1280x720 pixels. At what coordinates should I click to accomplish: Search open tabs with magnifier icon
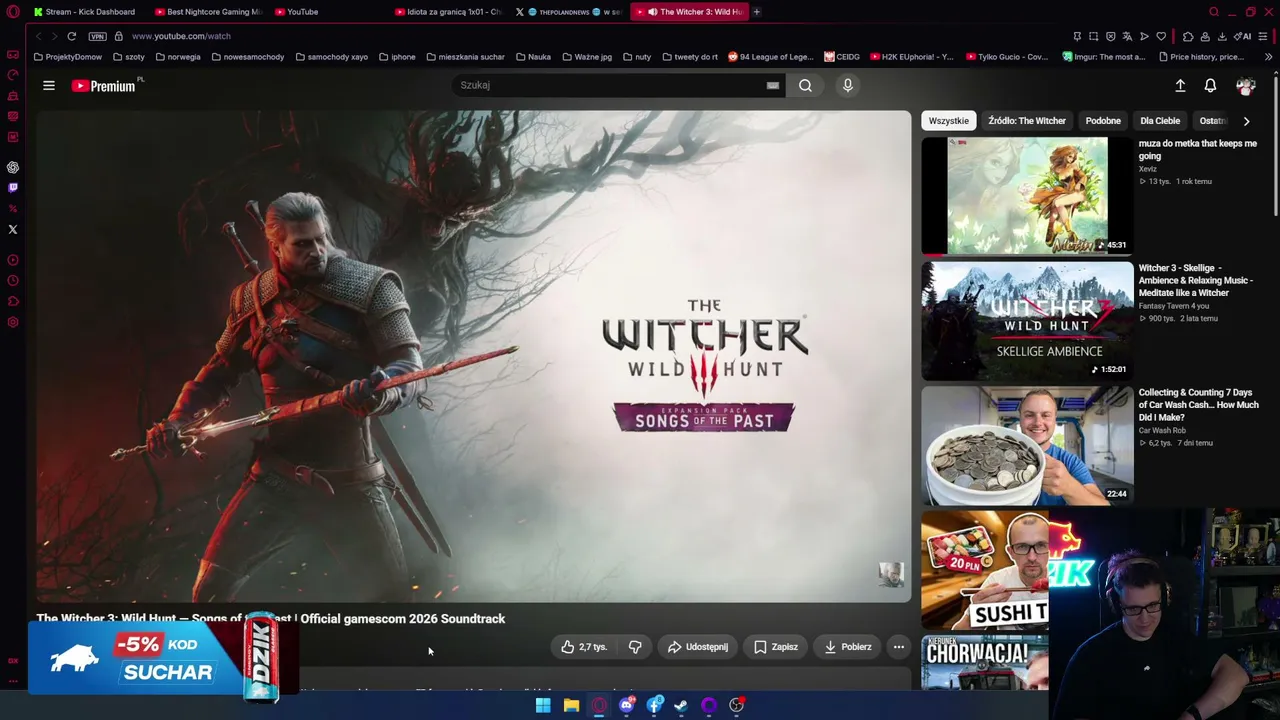pos(1214,12)
